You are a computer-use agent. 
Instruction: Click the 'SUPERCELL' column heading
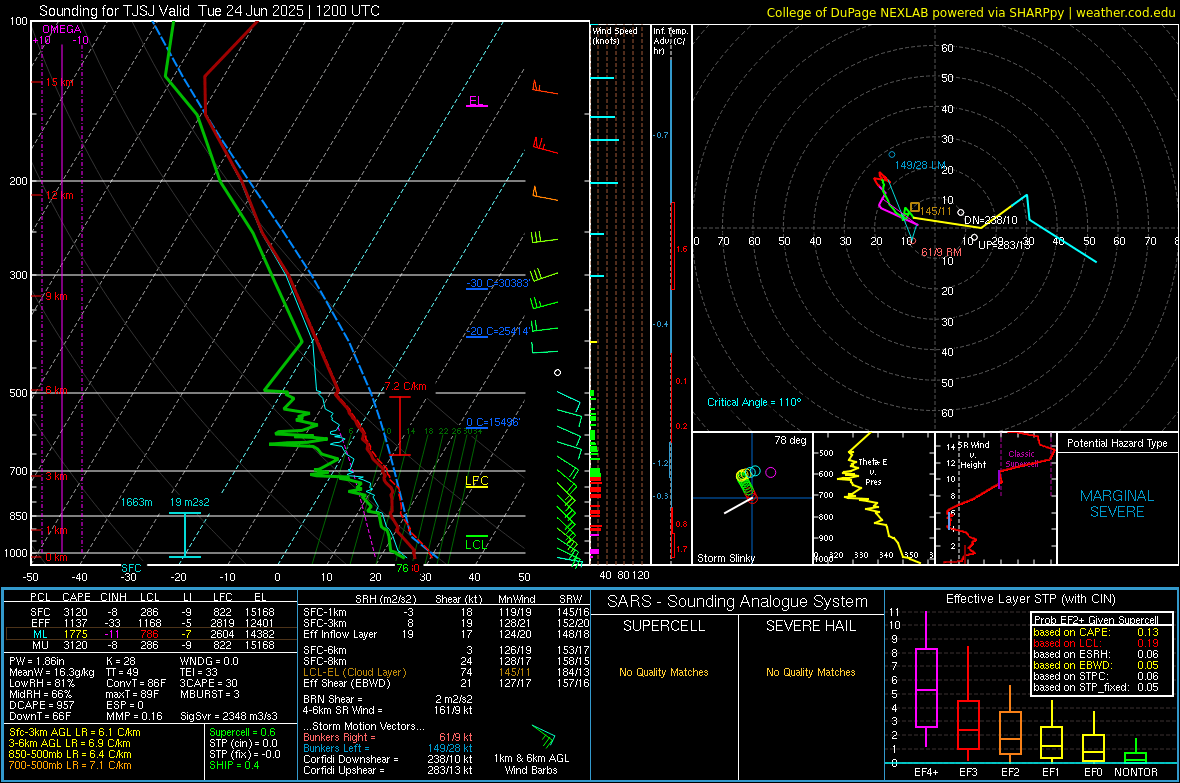tap(664, 626)
